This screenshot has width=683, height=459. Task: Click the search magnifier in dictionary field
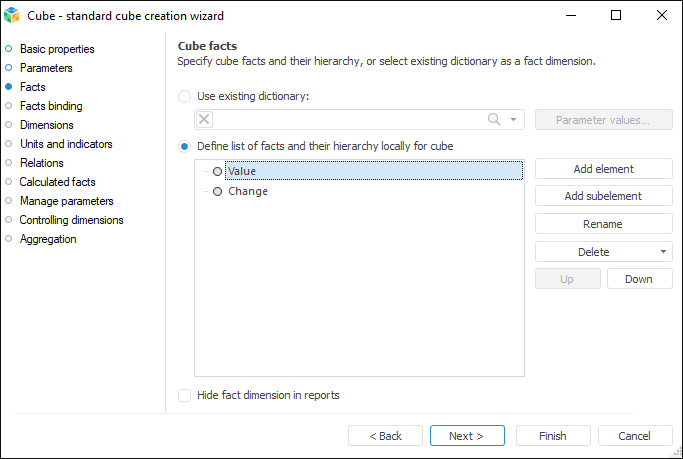494,120
